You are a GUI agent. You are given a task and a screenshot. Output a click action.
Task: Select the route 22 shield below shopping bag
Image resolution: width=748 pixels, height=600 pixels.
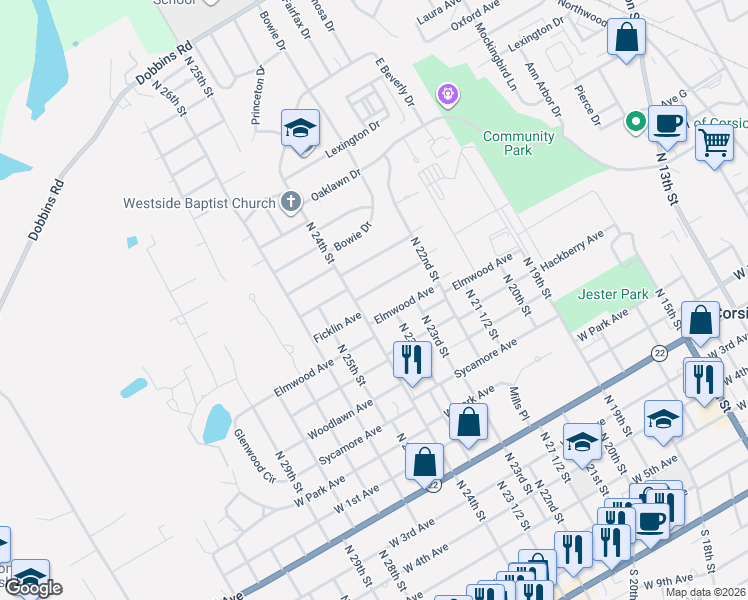pyautogui.click(x=433, y=486)
